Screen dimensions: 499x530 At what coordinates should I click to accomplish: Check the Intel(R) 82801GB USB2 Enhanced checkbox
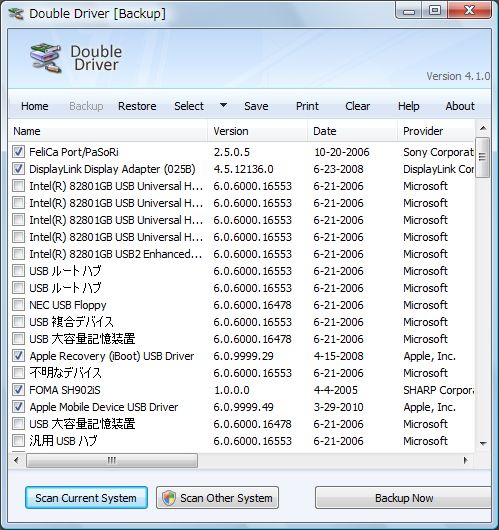click(x=18, y=254)
